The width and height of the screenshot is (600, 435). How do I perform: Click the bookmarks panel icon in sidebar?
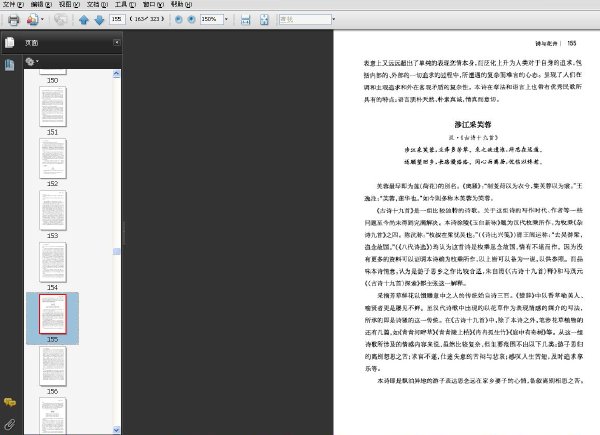coord(10,65)
